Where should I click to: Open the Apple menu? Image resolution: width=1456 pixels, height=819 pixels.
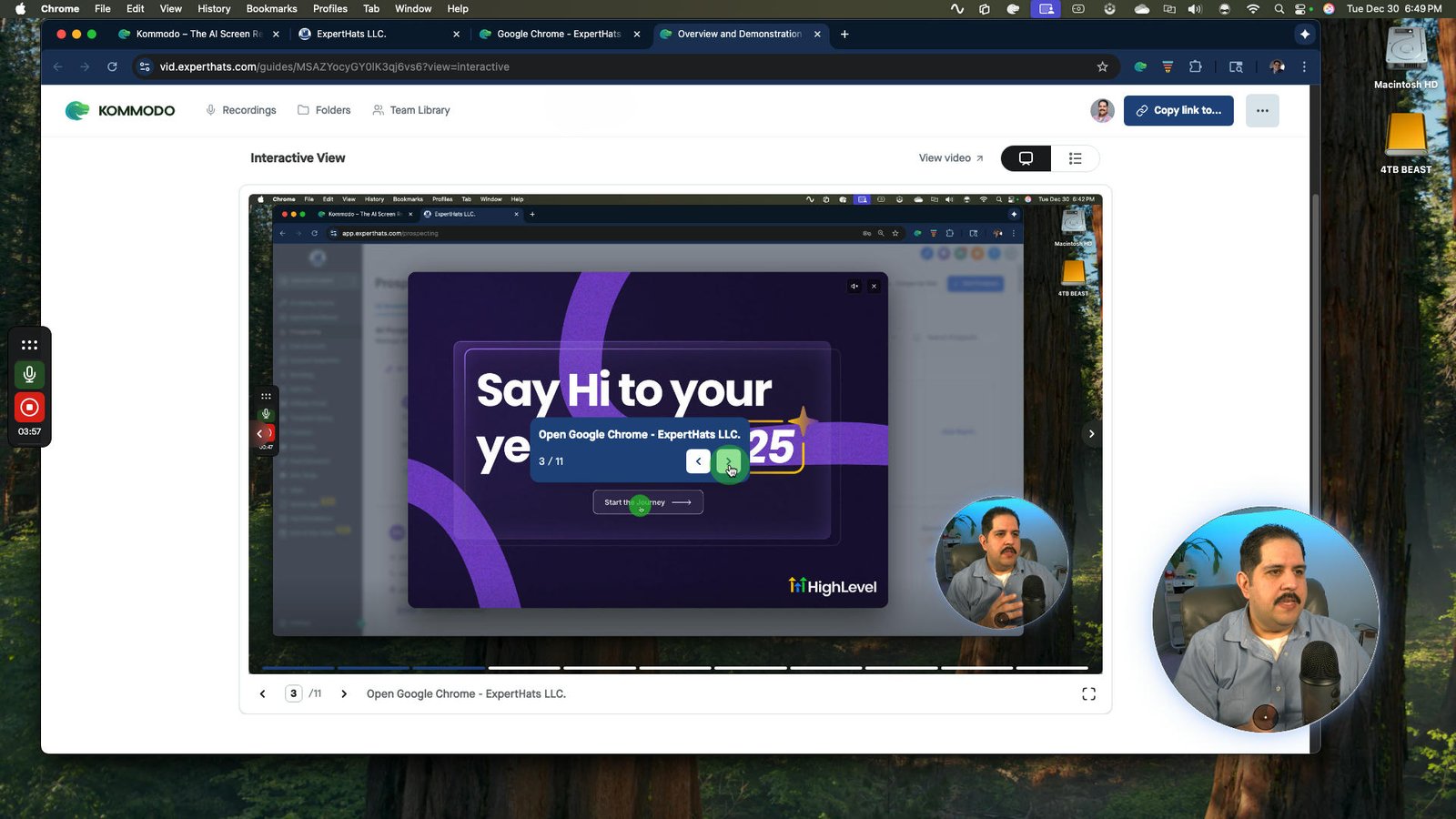[20, 8]
